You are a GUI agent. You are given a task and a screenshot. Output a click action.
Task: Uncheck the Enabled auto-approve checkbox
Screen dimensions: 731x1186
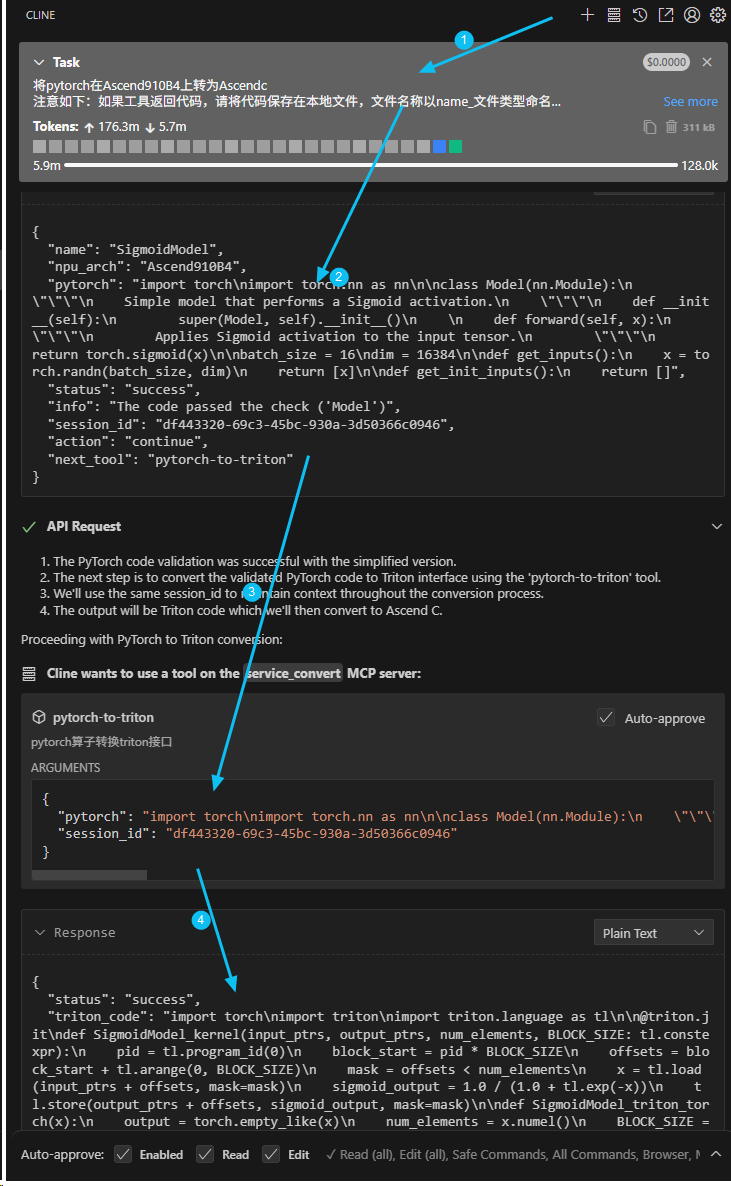[123, 1154]
